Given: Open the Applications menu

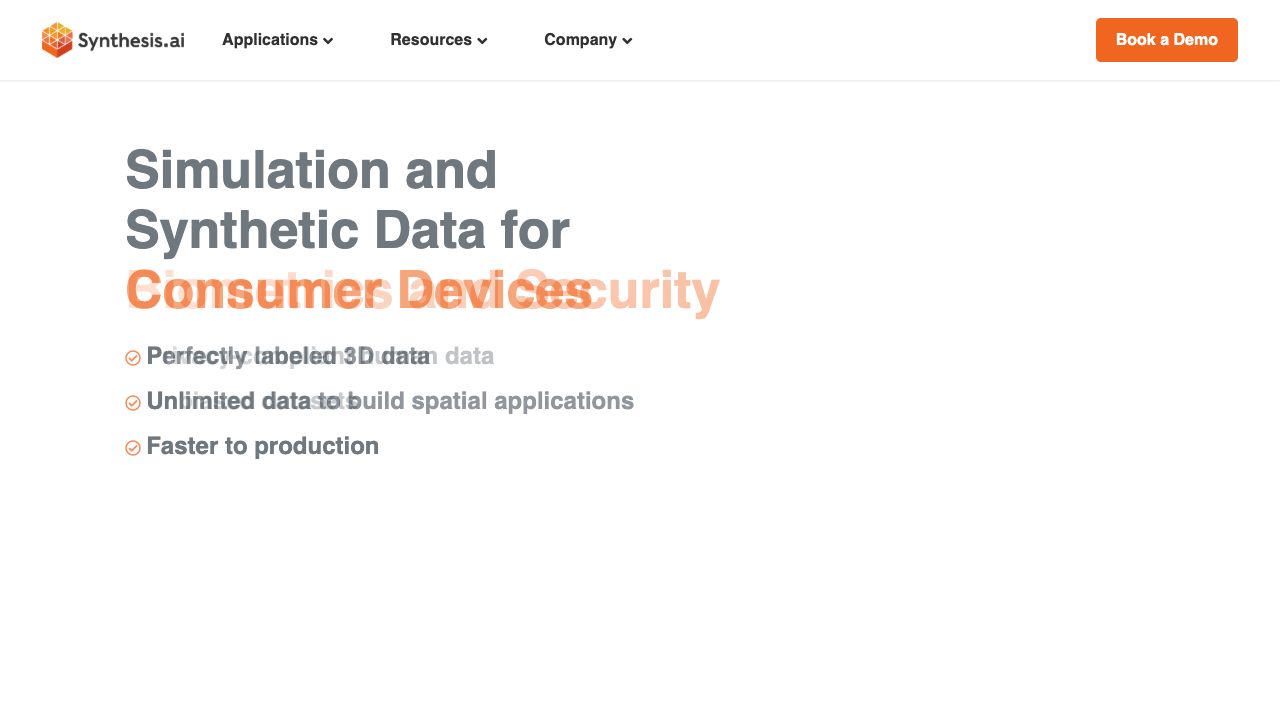Looking at the screenshot, I should (x=269, y=40).
